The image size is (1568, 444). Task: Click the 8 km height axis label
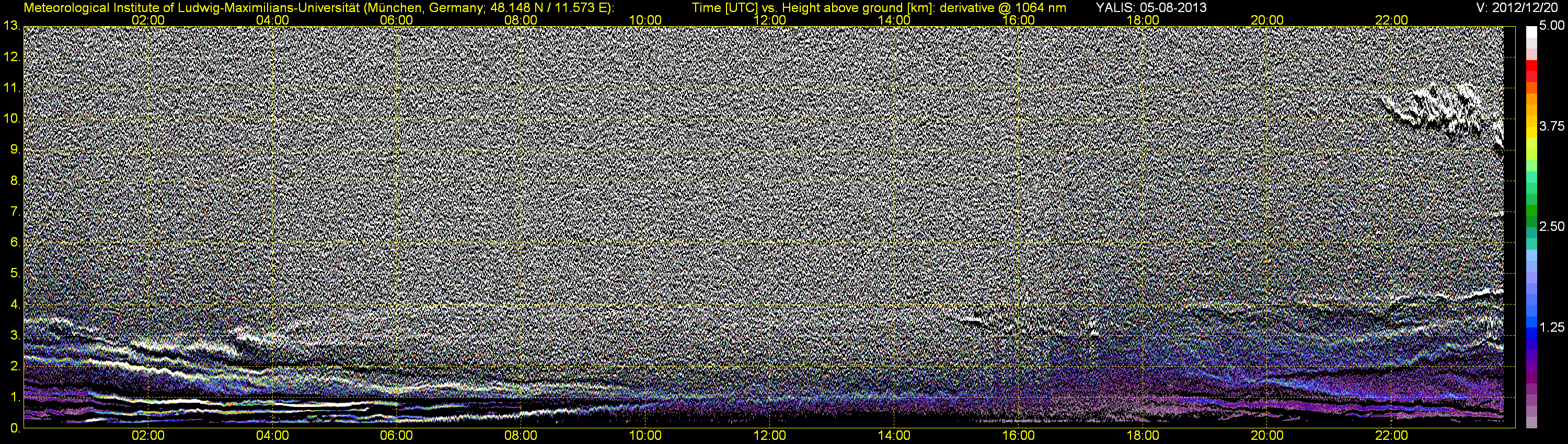click(15, 181)
